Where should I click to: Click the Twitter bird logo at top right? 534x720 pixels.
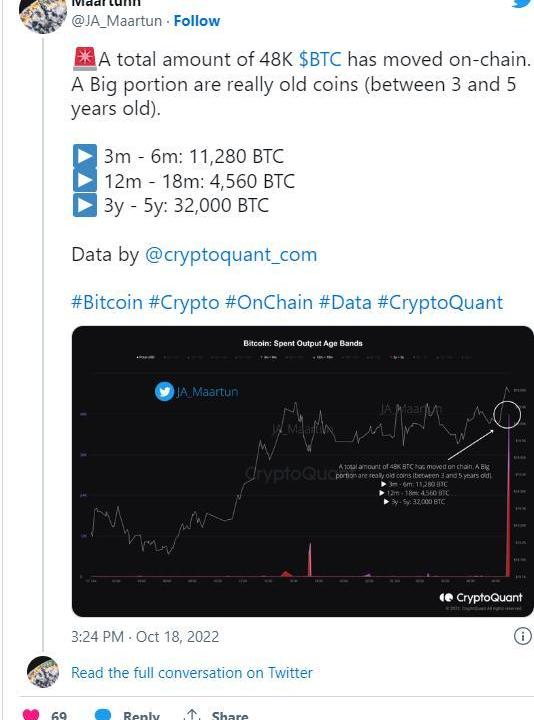(523, 4)
